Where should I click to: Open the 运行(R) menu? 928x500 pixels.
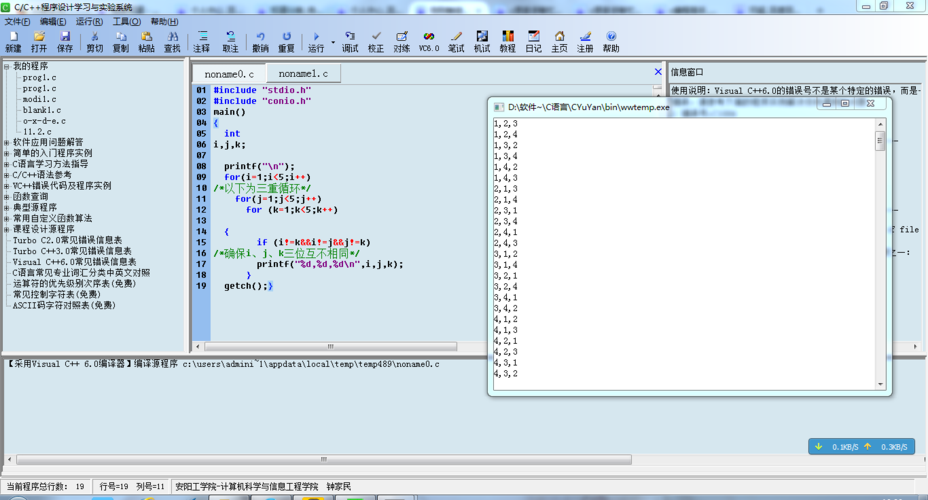(x=89, y=21)
